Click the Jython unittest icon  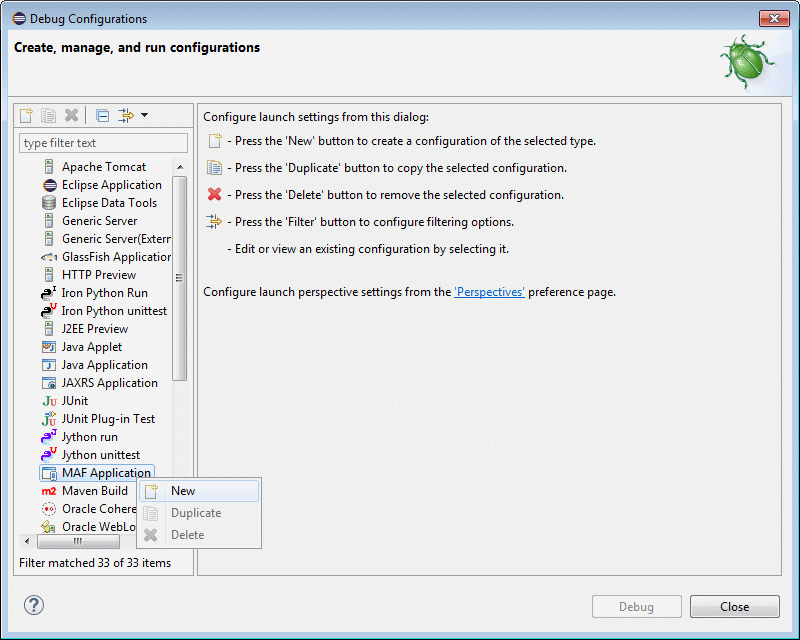(48, 455)
